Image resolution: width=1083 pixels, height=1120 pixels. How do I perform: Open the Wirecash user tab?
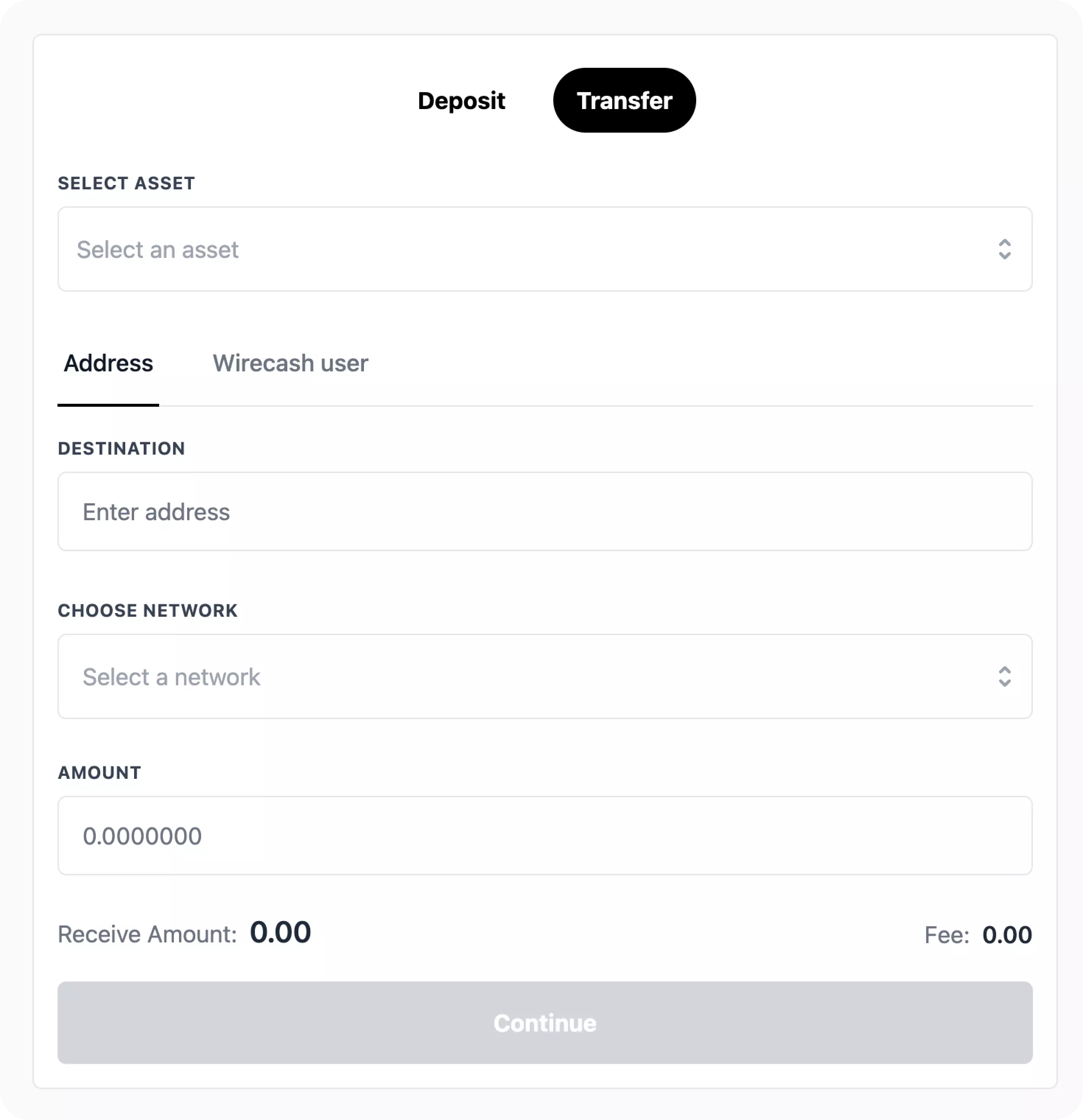pos(290,363)
